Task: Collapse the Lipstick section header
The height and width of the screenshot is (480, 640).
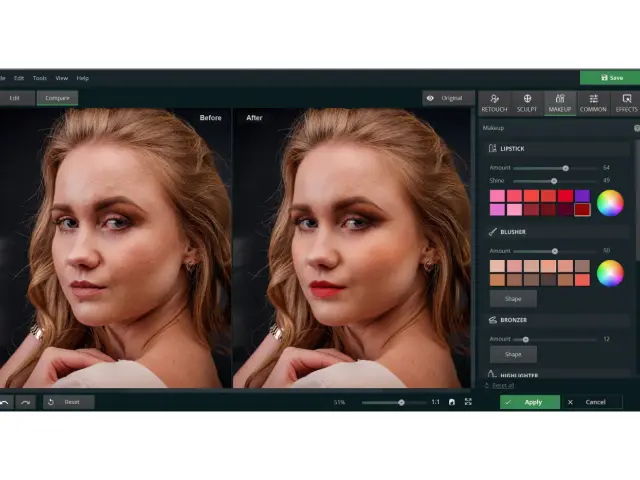Action: [x=556, y=149]
